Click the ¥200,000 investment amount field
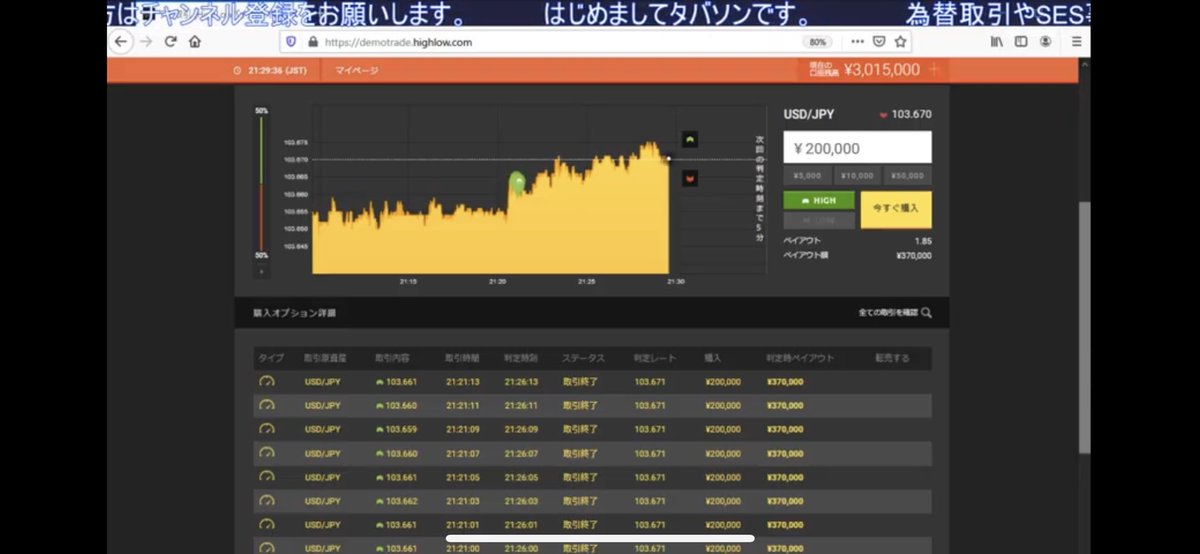 tap(857, 148)
